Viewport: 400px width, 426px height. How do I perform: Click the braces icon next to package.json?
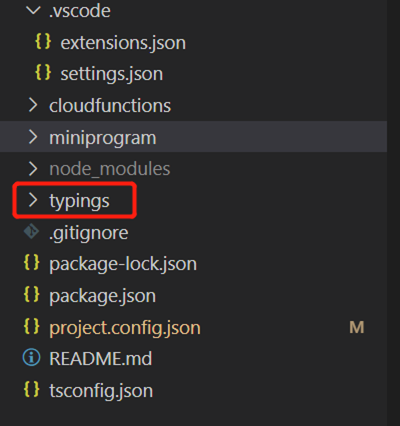[32, 295]
